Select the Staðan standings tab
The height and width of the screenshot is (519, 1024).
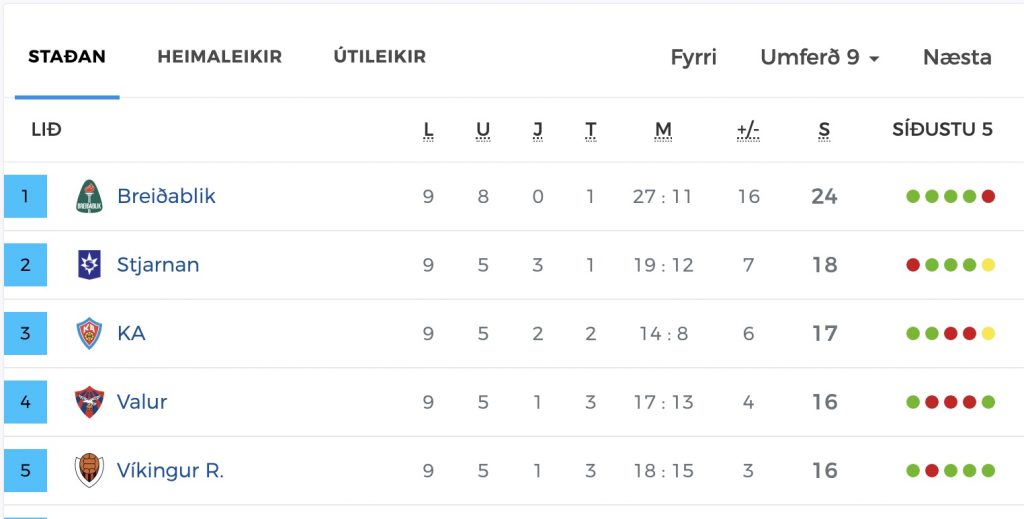tap(67, 57)
